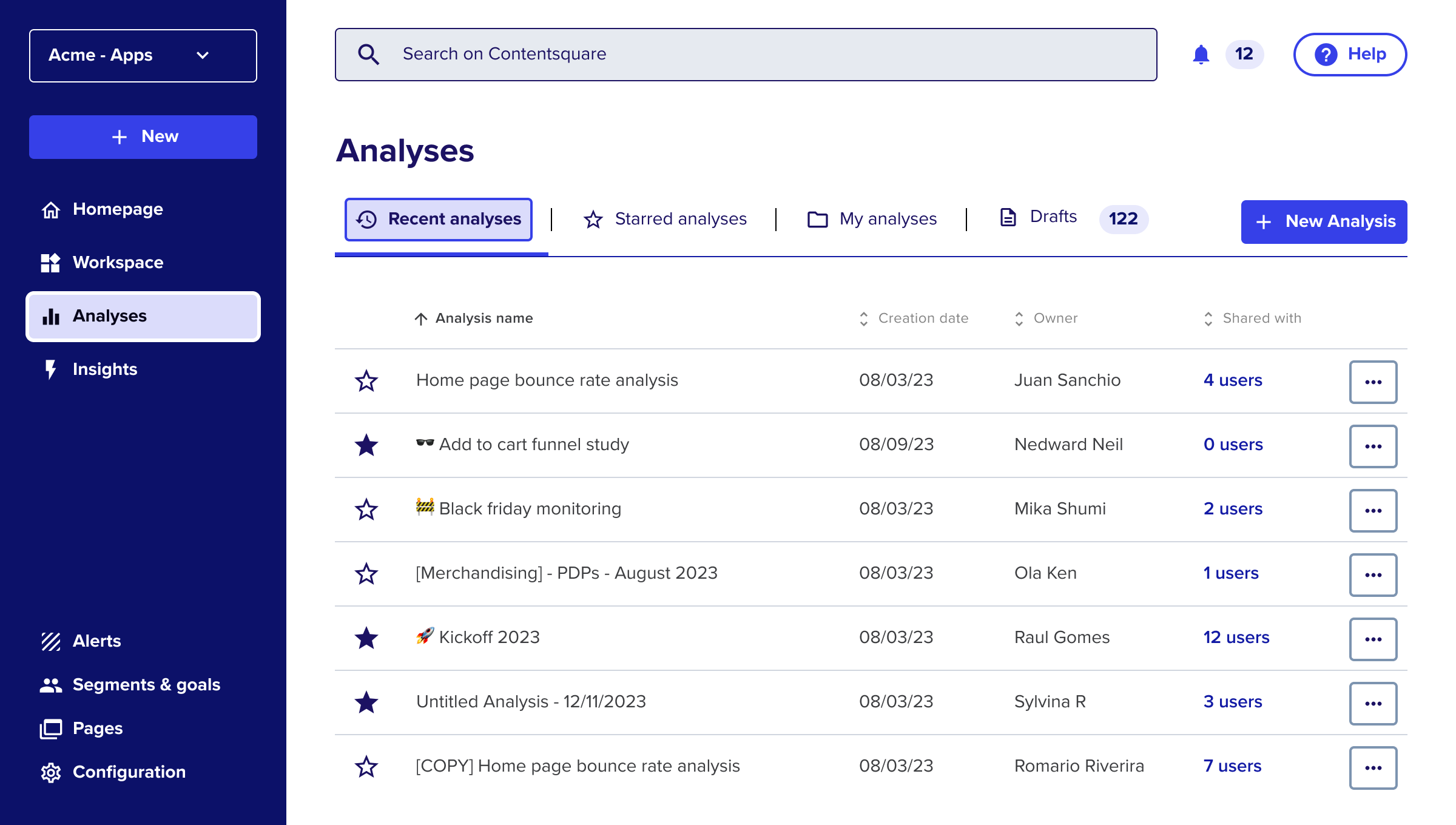The image size is (1456, 825).
Task: Open the 12 users shared link
Action: 1236,638
